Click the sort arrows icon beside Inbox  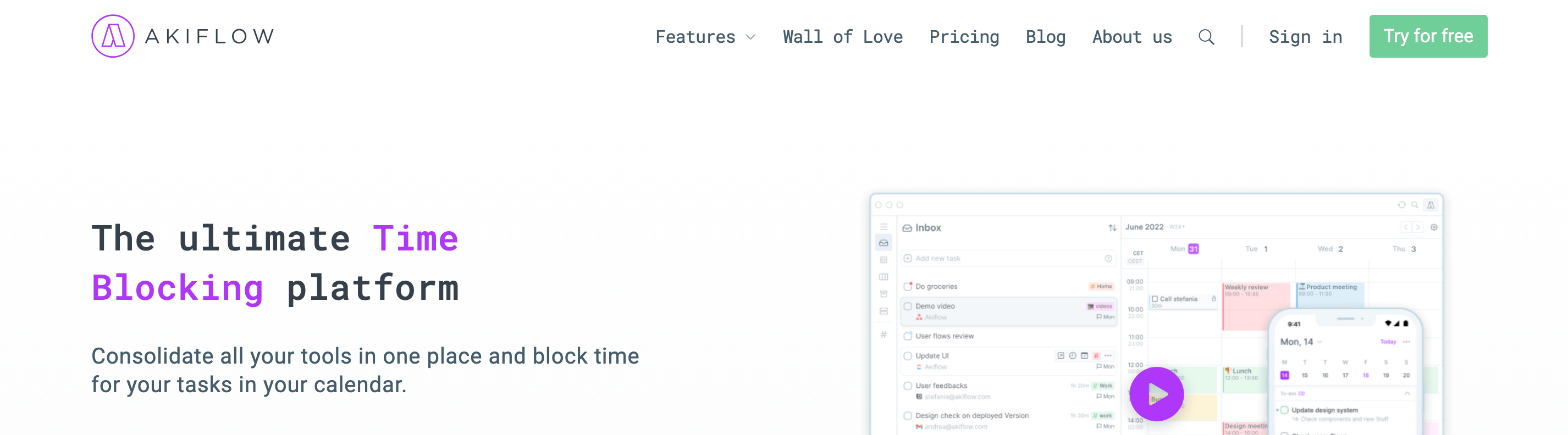click(1112, 228)
